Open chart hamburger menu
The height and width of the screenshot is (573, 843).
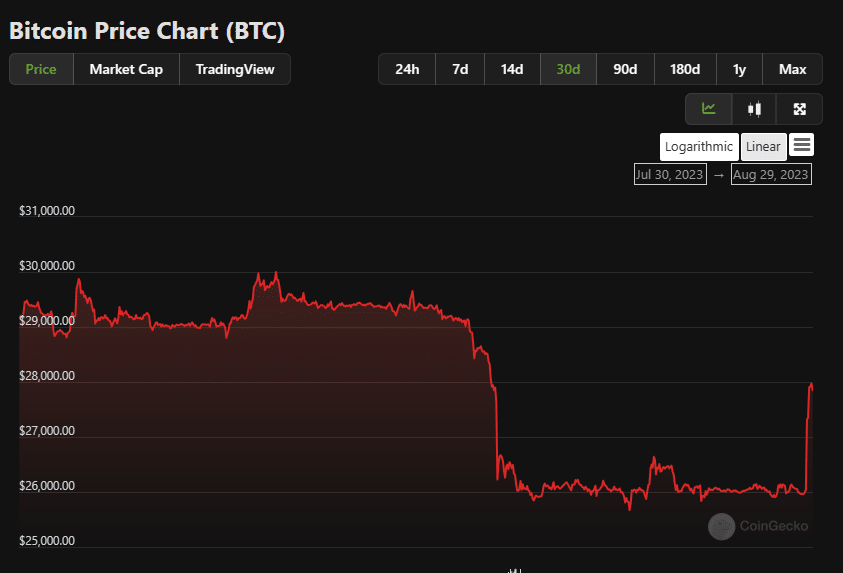pyautogui.click(x=802, y=145)
